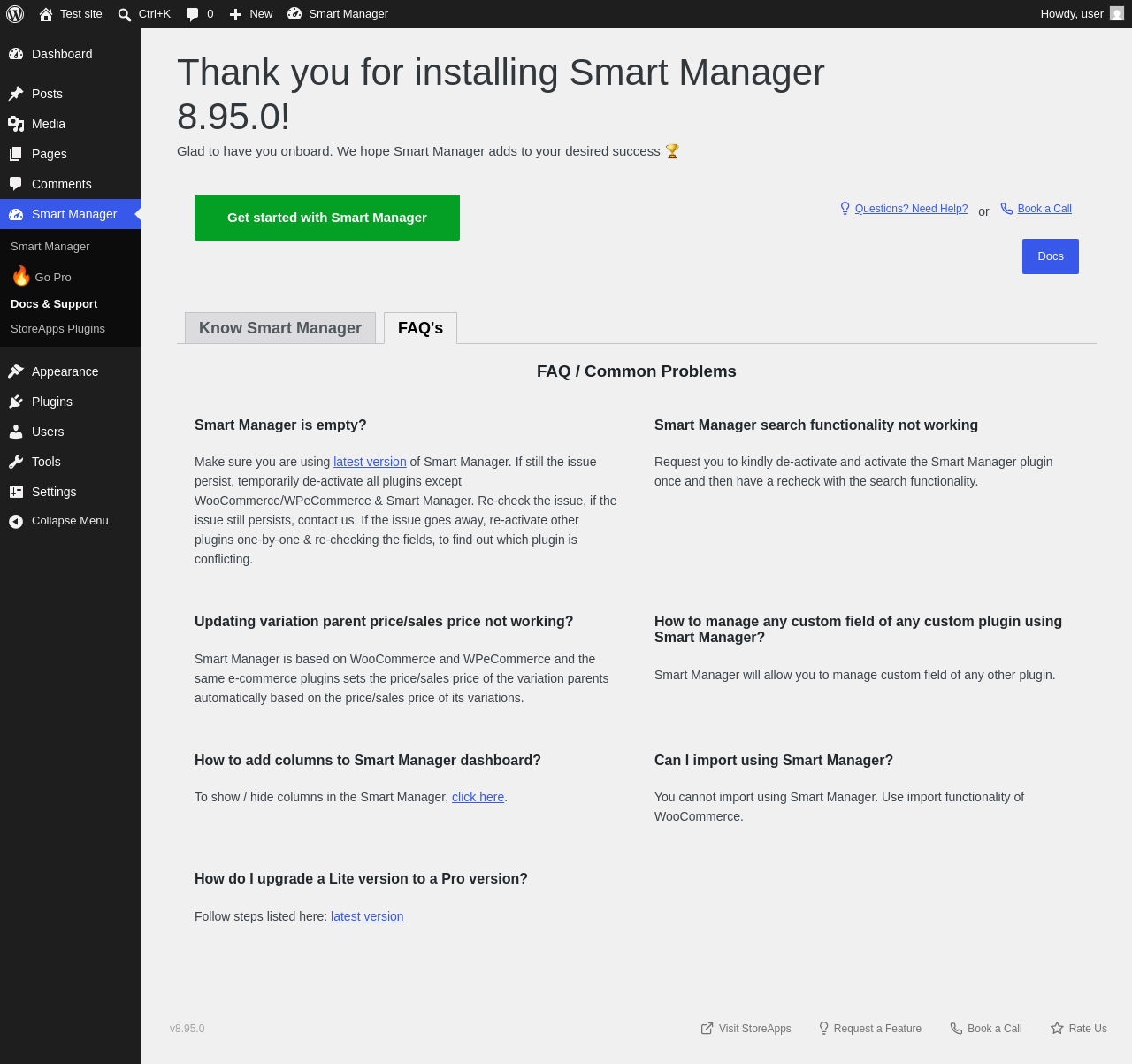Image resolution: width=1132 pixels, height=1064 pixels.
Task: Open the Ctrl+K search shortcut label
Action: 155,14
